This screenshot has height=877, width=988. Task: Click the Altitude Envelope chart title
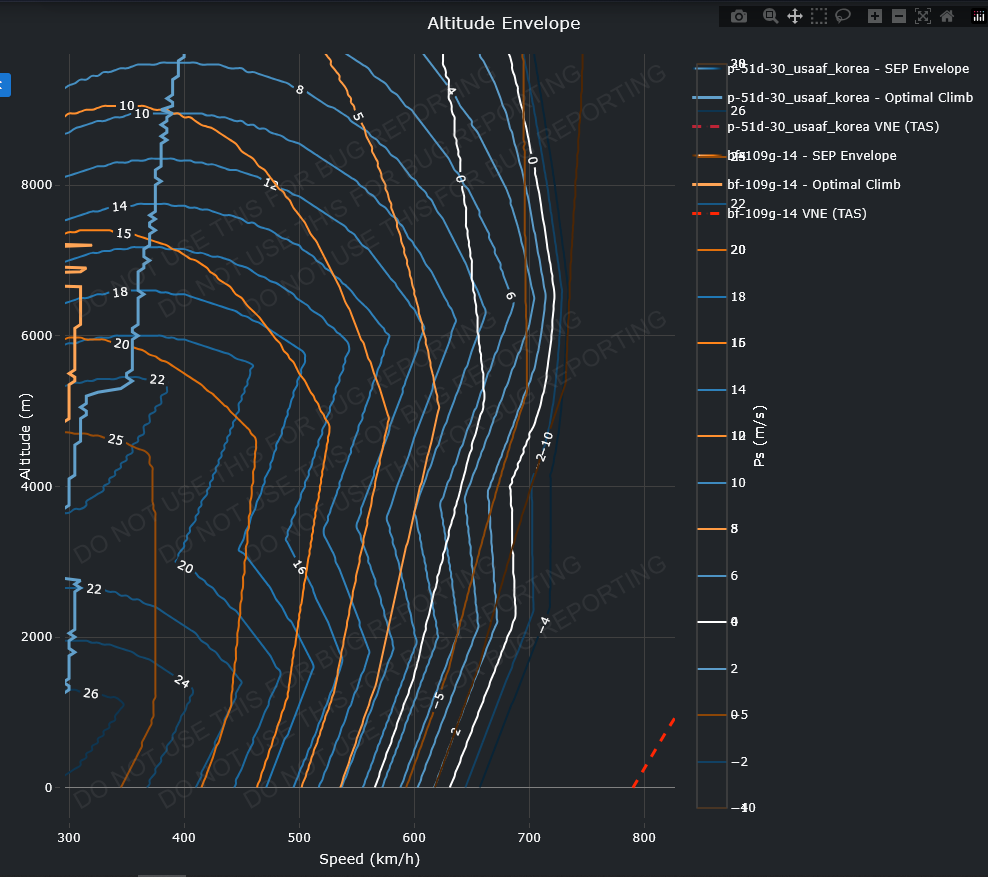(x=503, y=23)
